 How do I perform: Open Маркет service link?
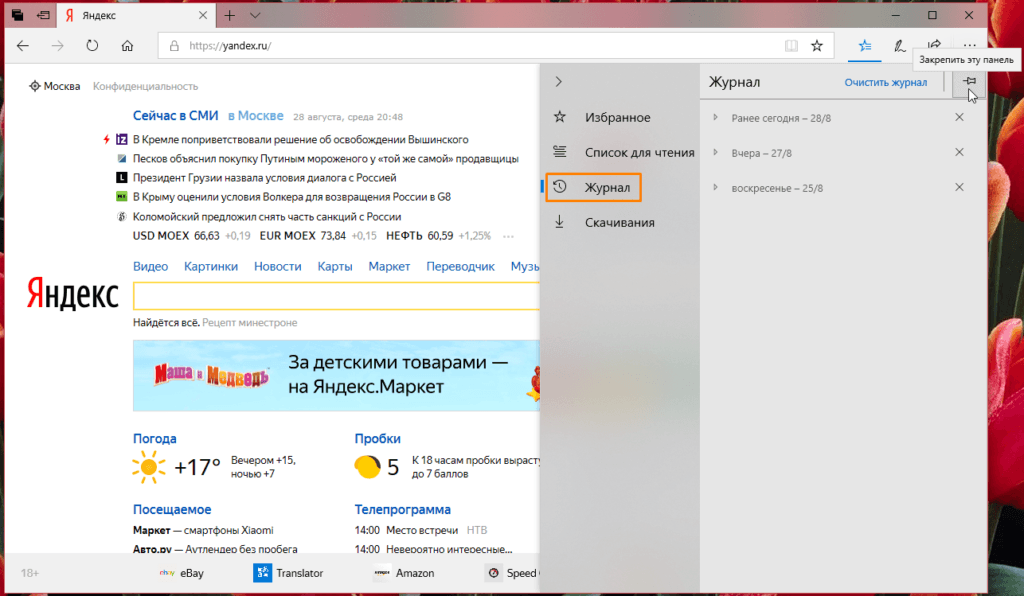click(x=389, y=266)
